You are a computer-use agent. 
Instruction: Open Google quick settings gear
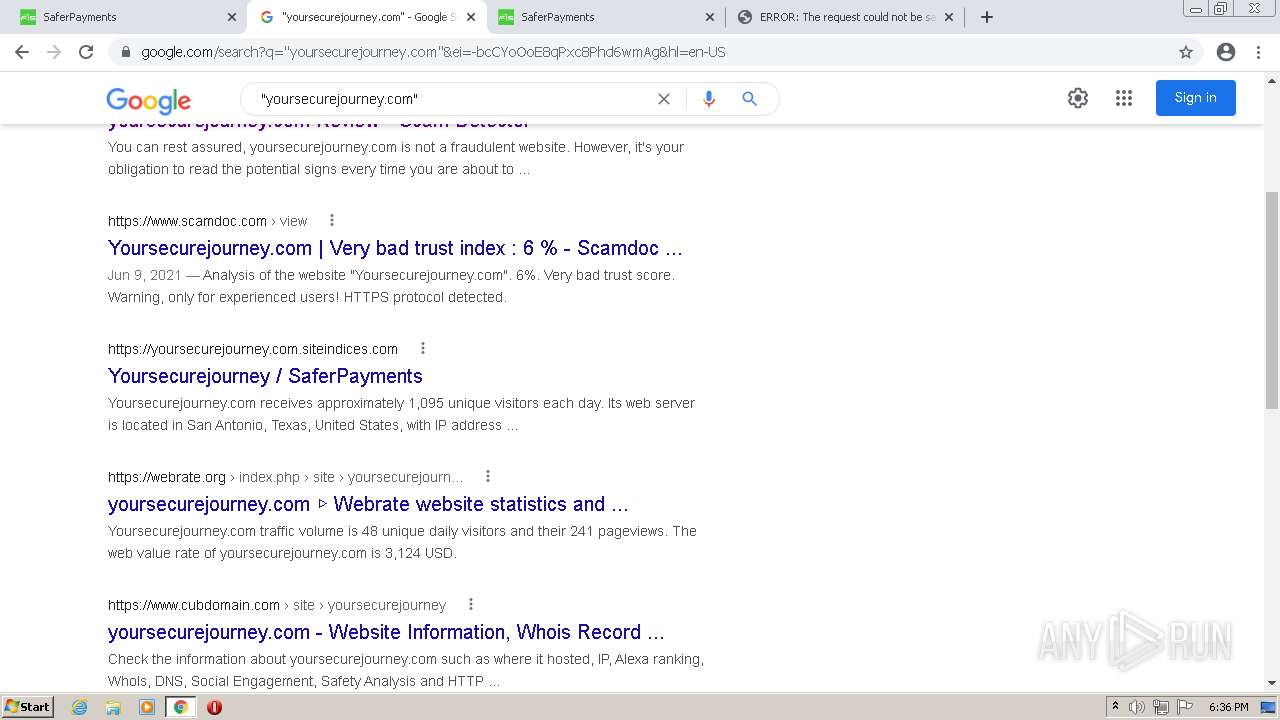click(1077, 98)
